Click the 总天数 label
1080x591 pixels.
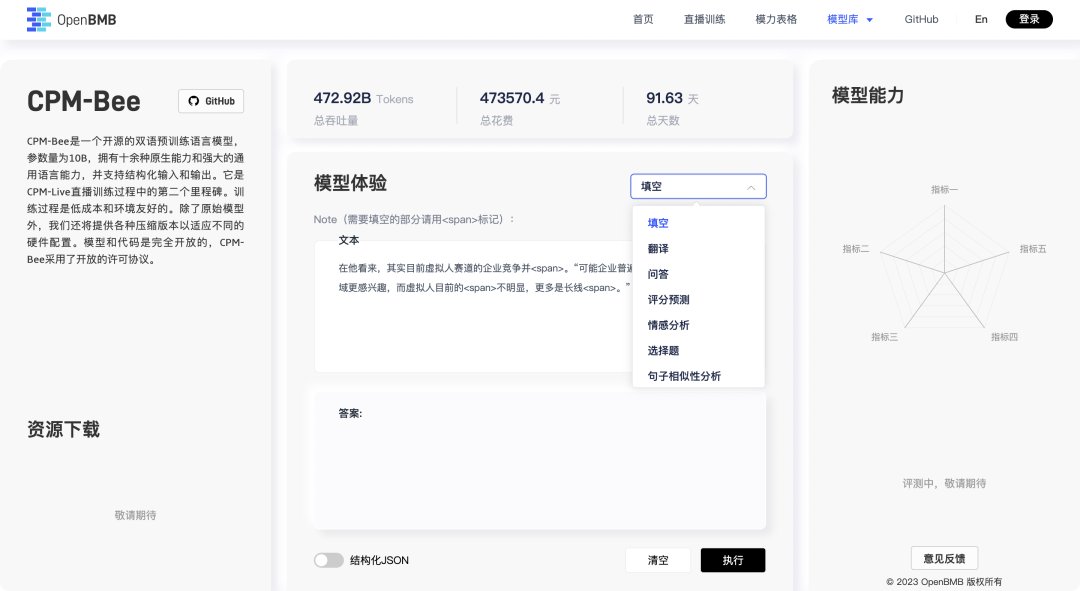663,121
